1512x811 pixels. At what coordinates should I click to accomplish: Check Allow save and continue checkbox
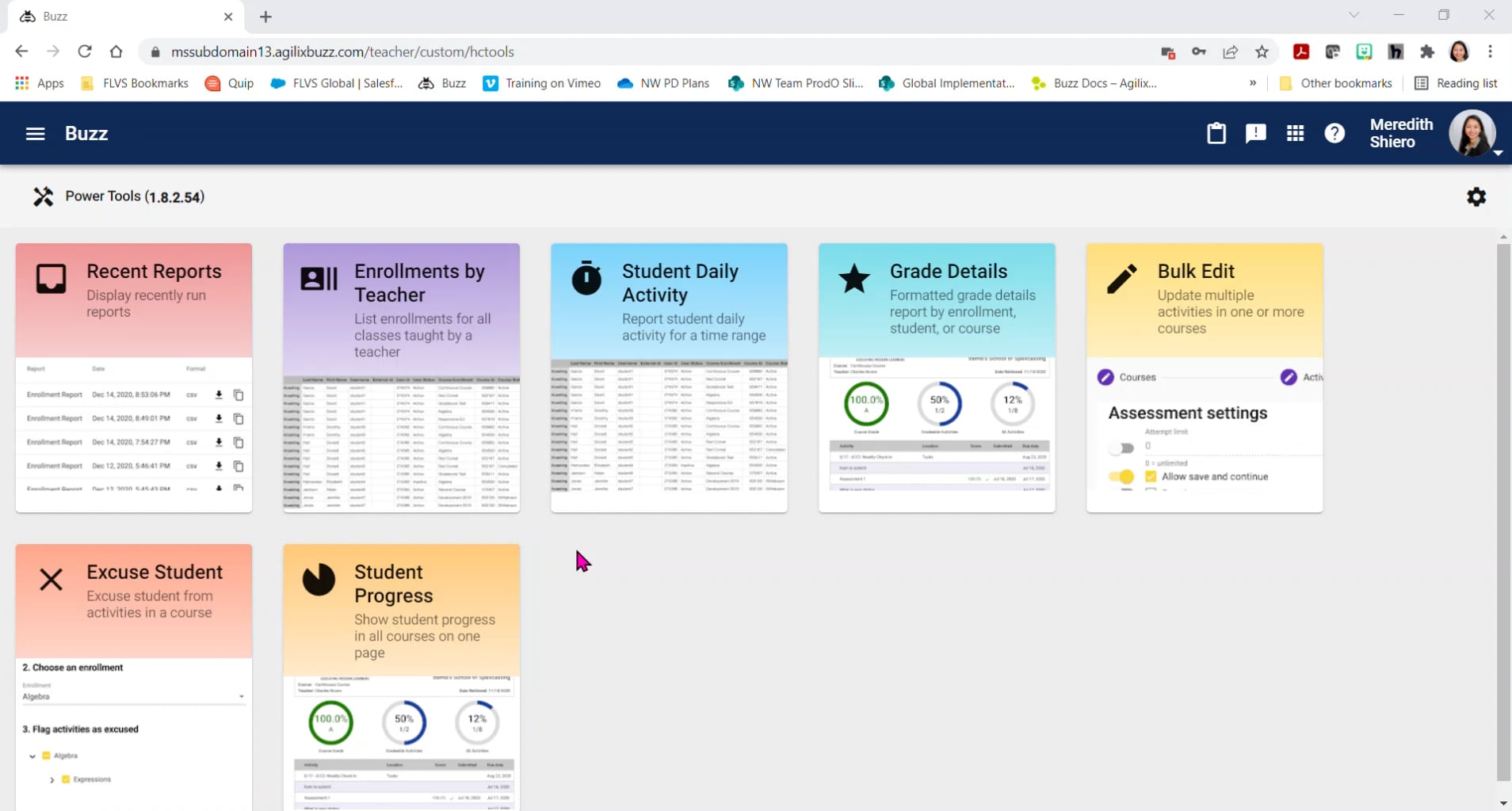pos(1151,477)
